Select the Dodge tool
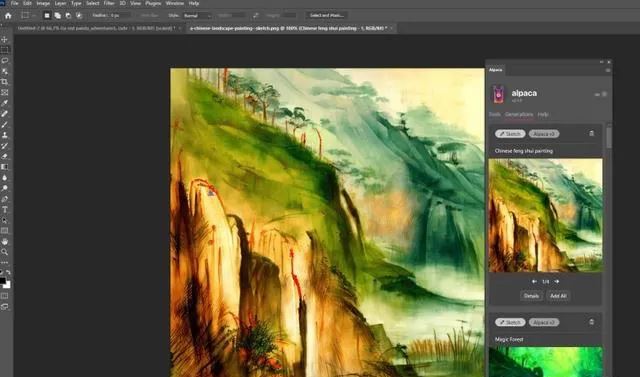This screenshot has width=640, height=377. pos(4,188)
